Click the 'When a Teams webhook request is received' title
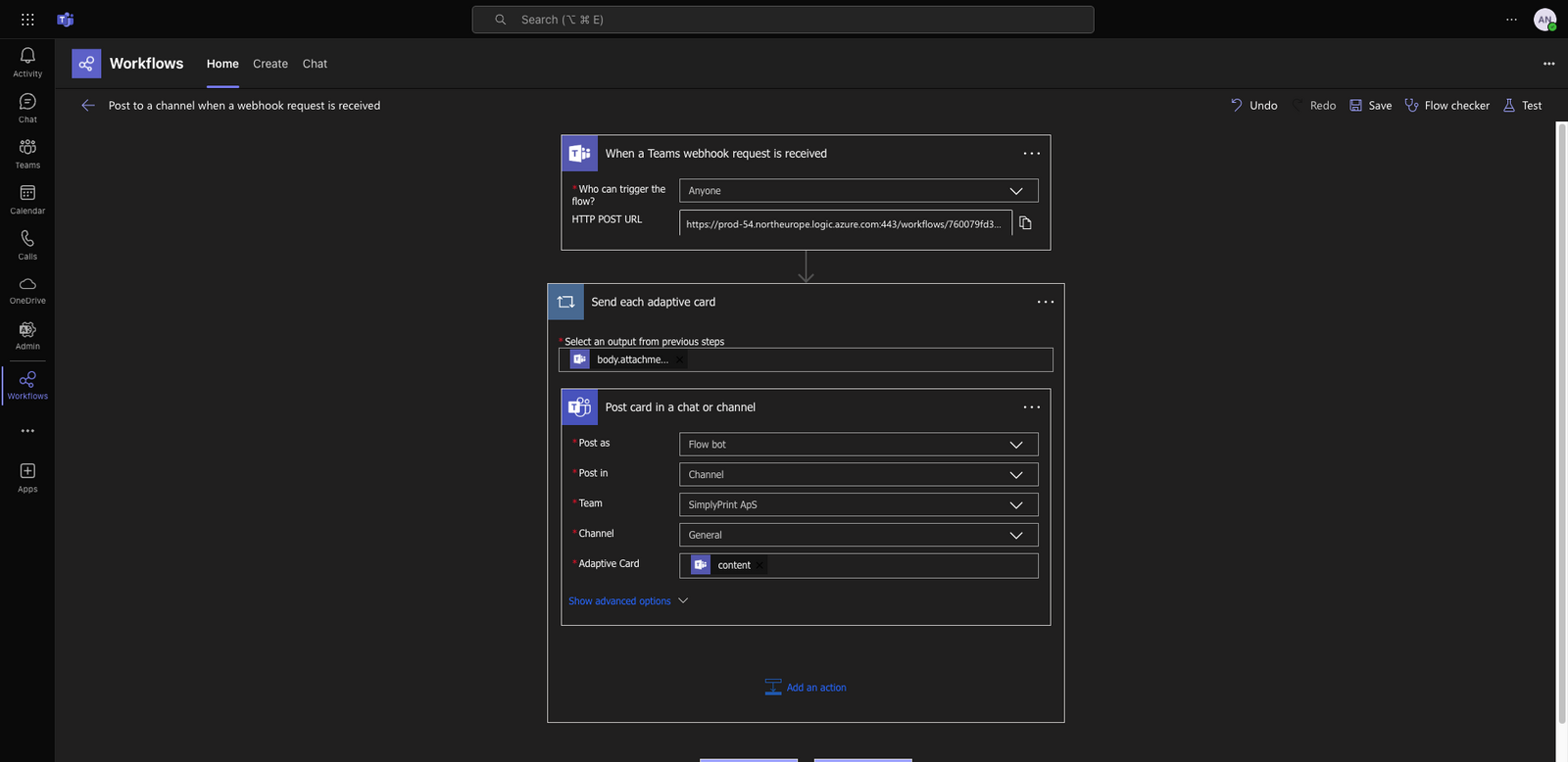Screen dimensions: 1568x762 (x=715, y=154)
